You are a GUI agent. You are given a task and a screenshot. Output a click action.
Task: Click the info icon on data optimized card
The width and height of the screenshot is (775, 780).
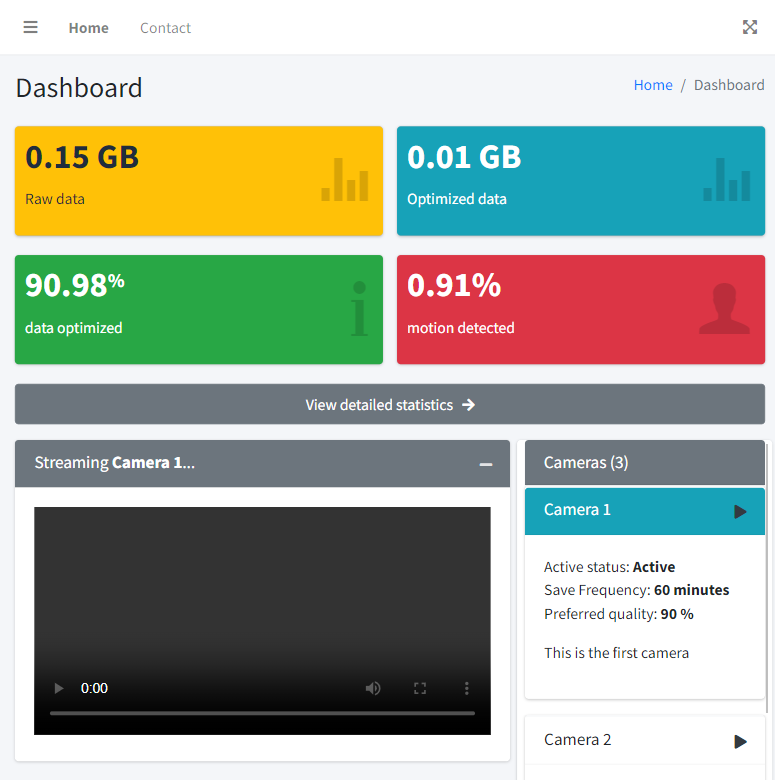pos(359,308)
